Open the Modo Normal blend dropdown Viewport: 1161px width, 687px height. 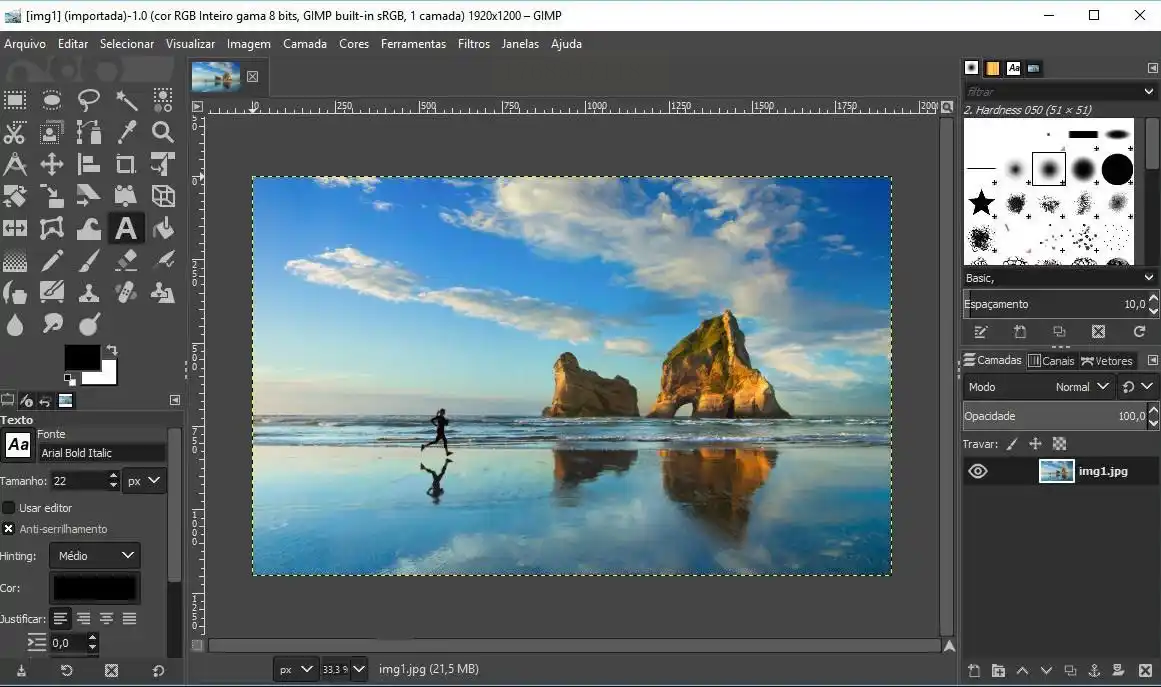[1083, 387]
